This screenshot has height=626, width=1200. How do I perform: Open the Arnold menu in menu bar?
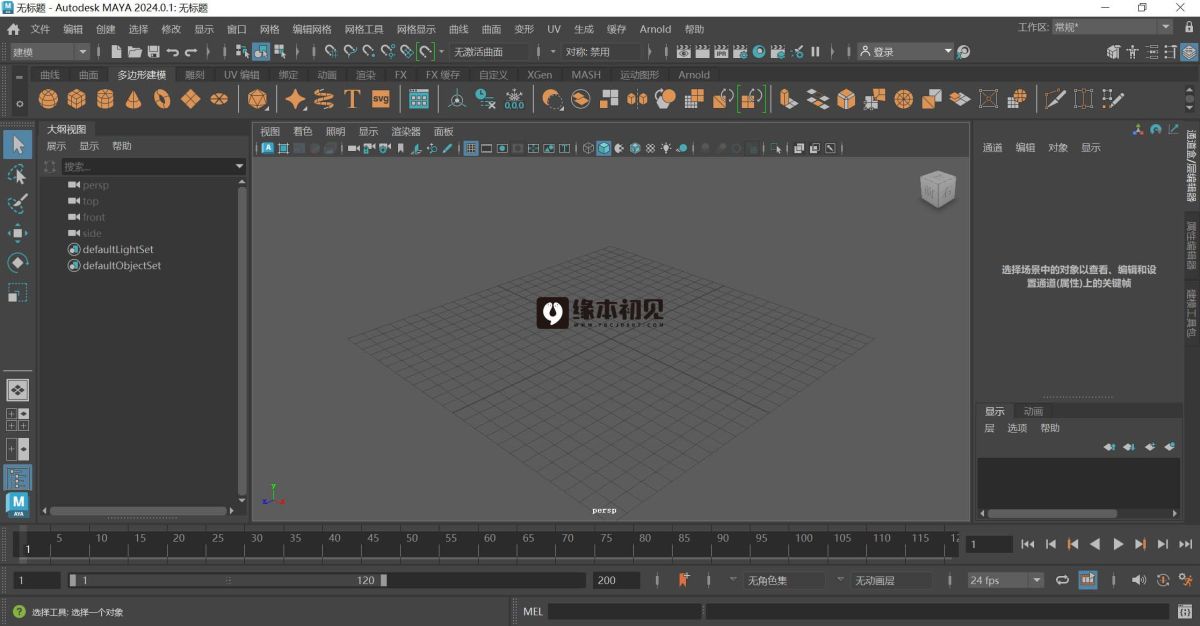(656, 29)
